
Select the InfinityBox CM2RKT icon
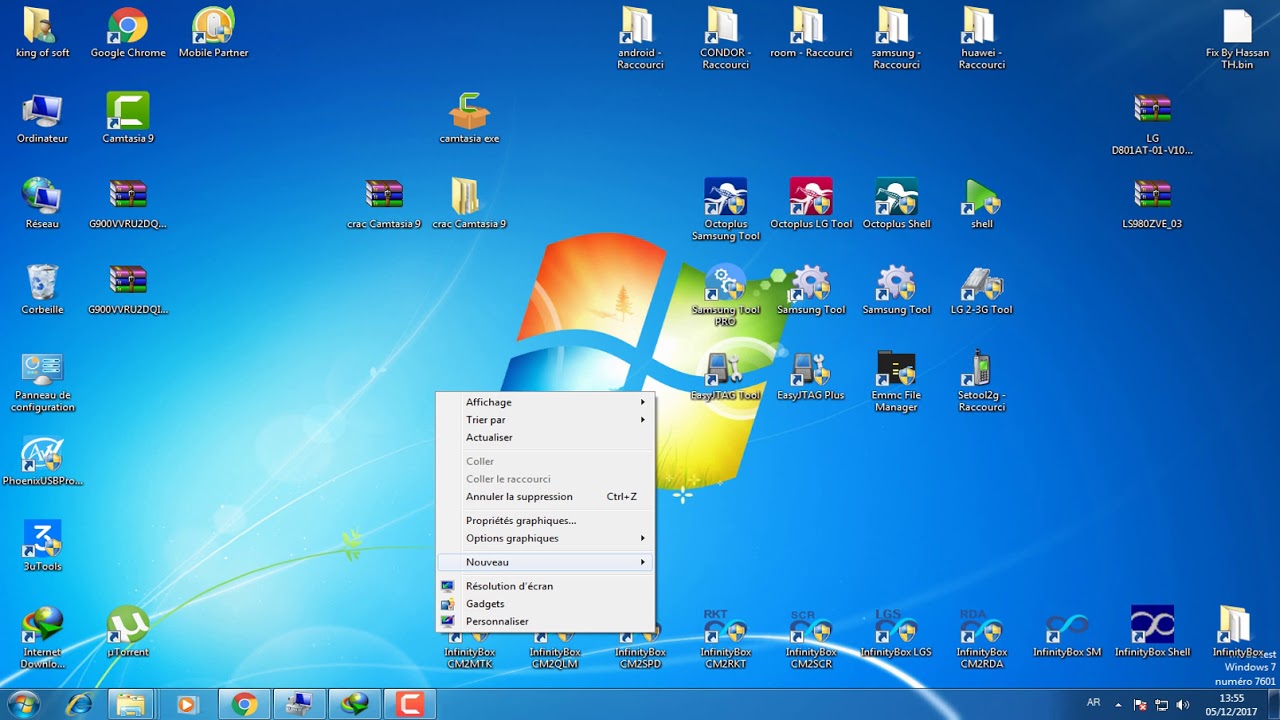(725, 638)
